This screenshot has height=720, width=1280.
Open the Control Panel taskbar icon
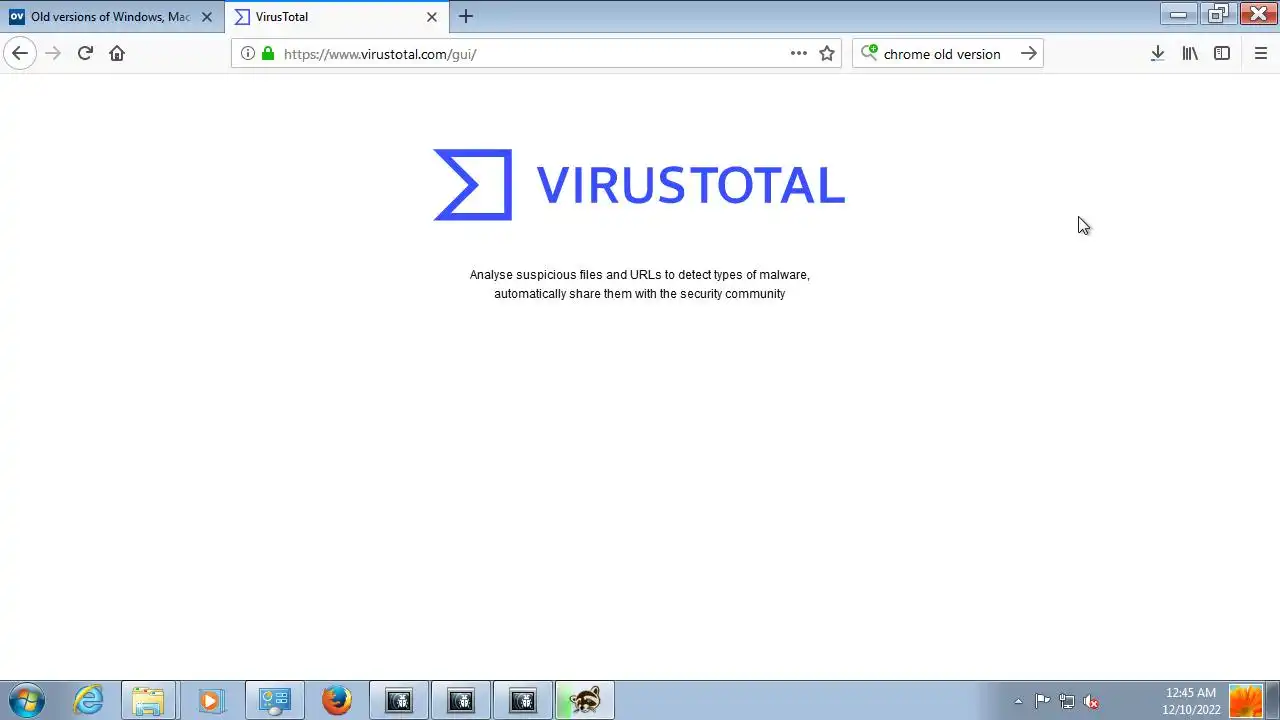[274, 700]
